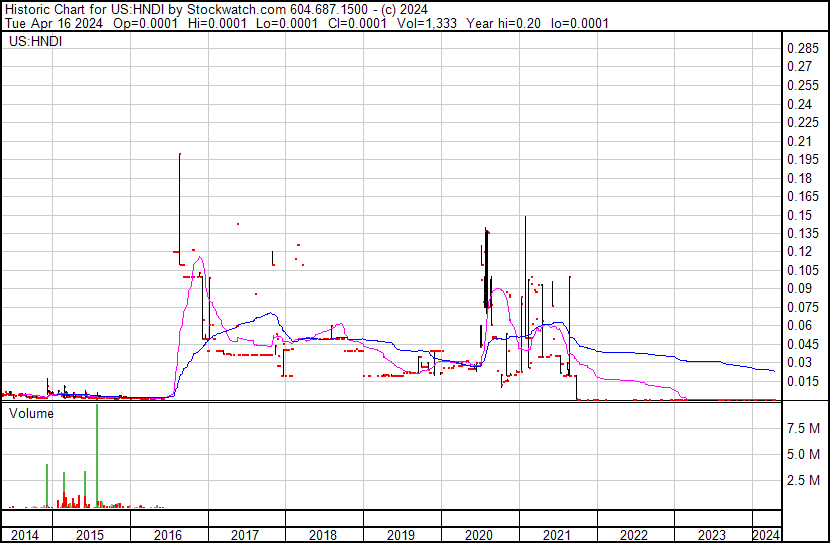Select the 2015 year on time axis
Viewport: 830px width, 543px height.
(x=91, y=535)
